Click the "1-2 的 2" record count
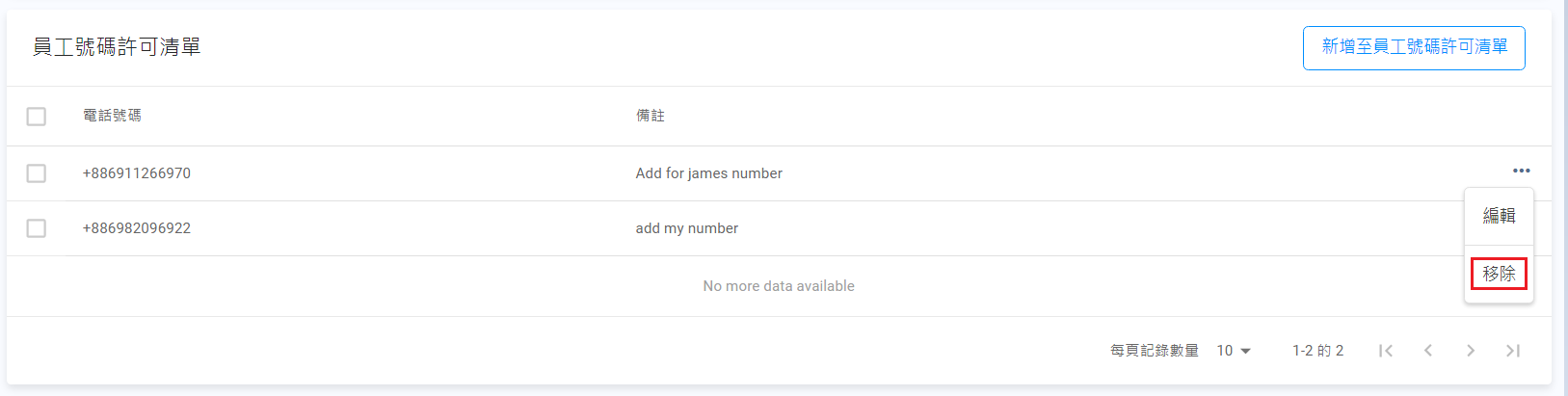 pos(1317,351)
